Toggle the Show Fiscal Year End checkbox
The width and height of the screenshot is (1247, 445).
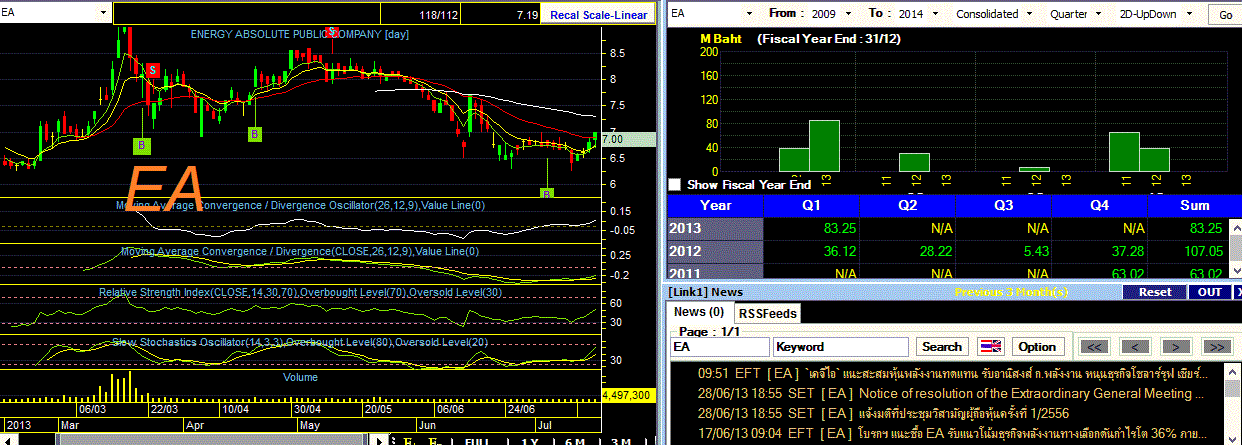(x=674, y=184)
